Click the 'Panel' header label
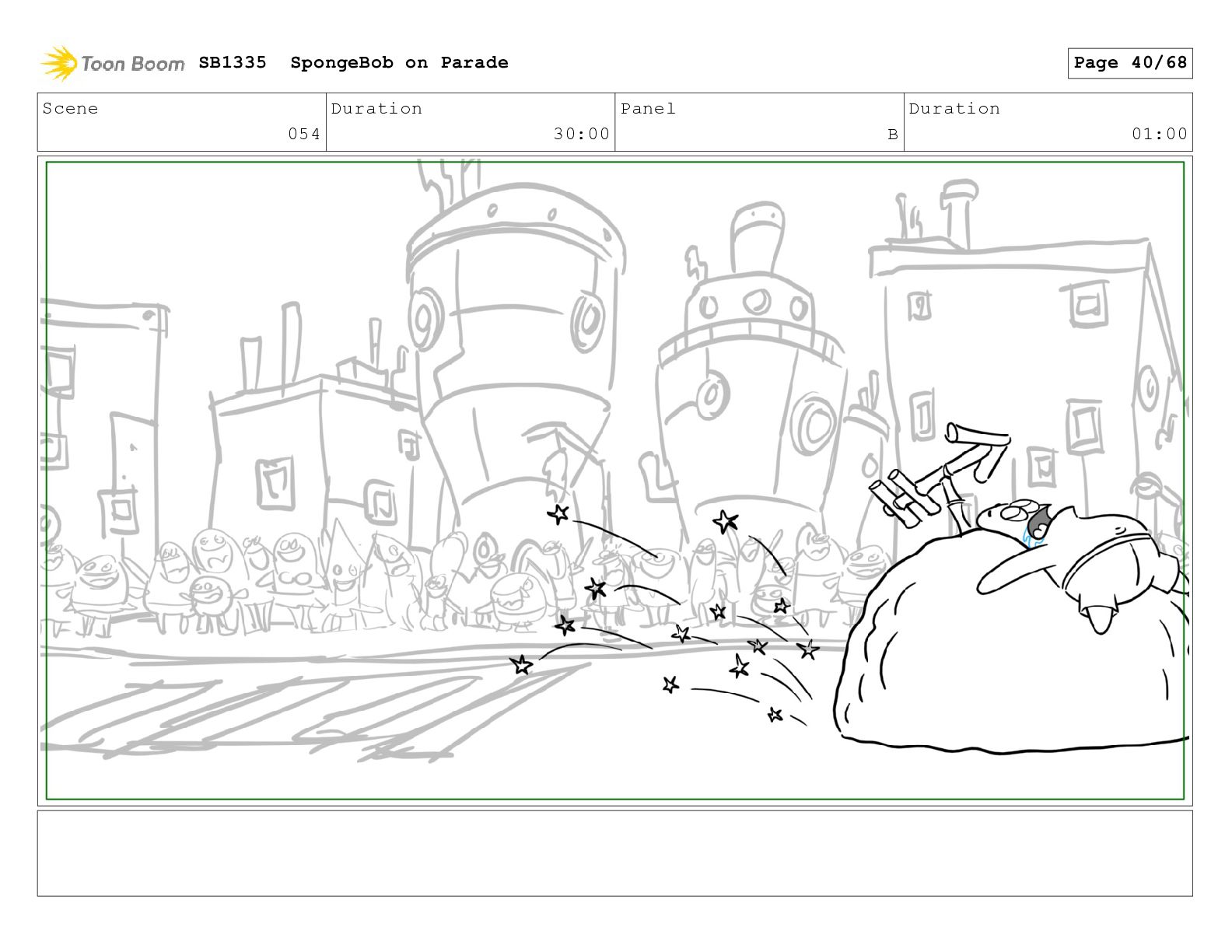The width and height of the screenshot is (1232, 952). click(648, 109)
